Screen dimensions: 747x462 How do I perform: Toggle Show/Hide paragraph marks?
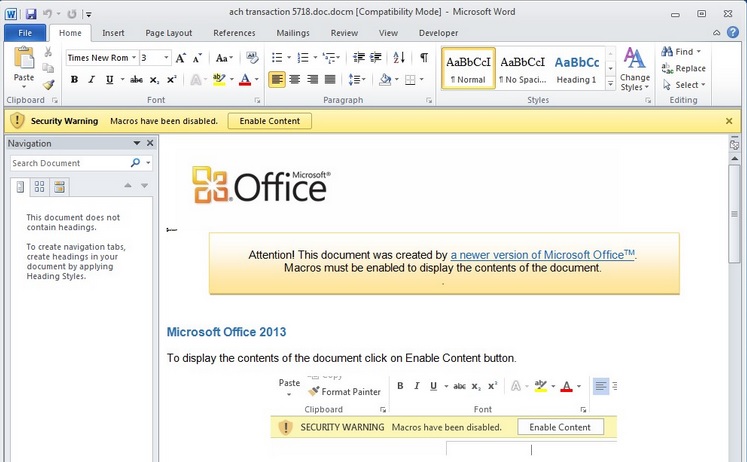(424, 58)
